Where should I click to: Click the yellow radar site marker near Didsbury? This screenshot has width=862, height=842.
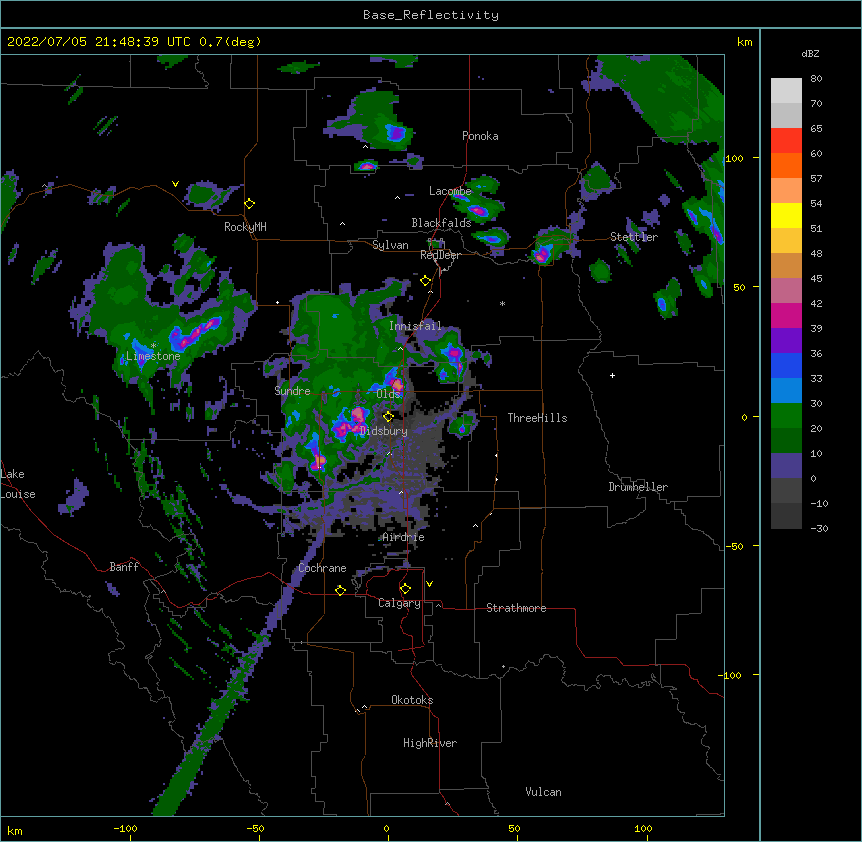(388, 416)
